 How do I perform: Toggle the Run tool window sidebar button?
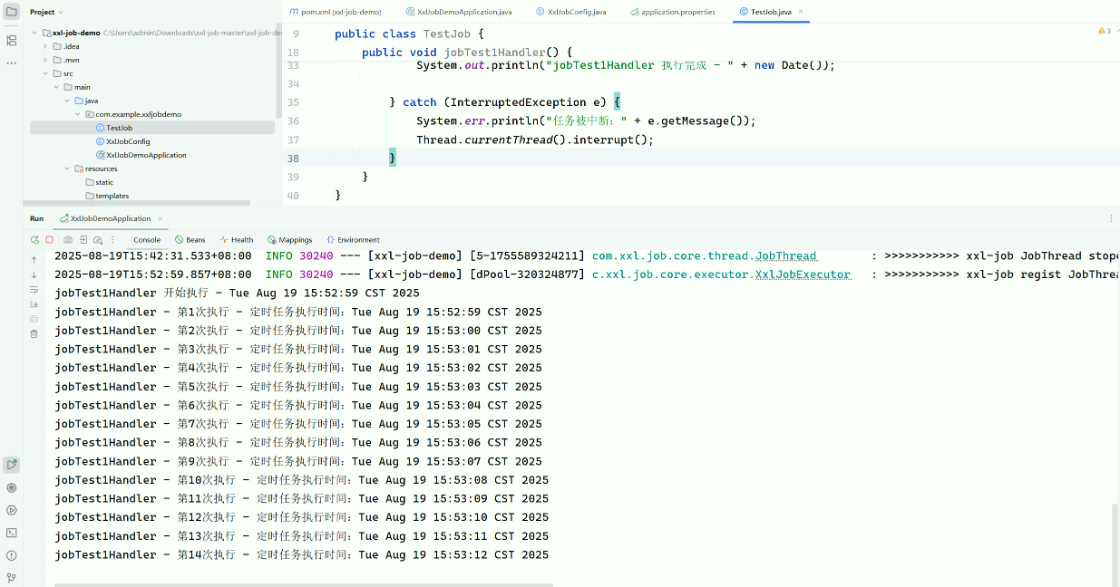click(11, 465)
